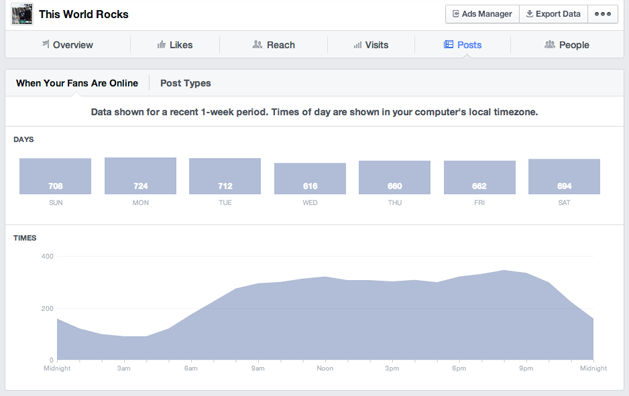Select the Sunday bar showing 708

[55, 176]
